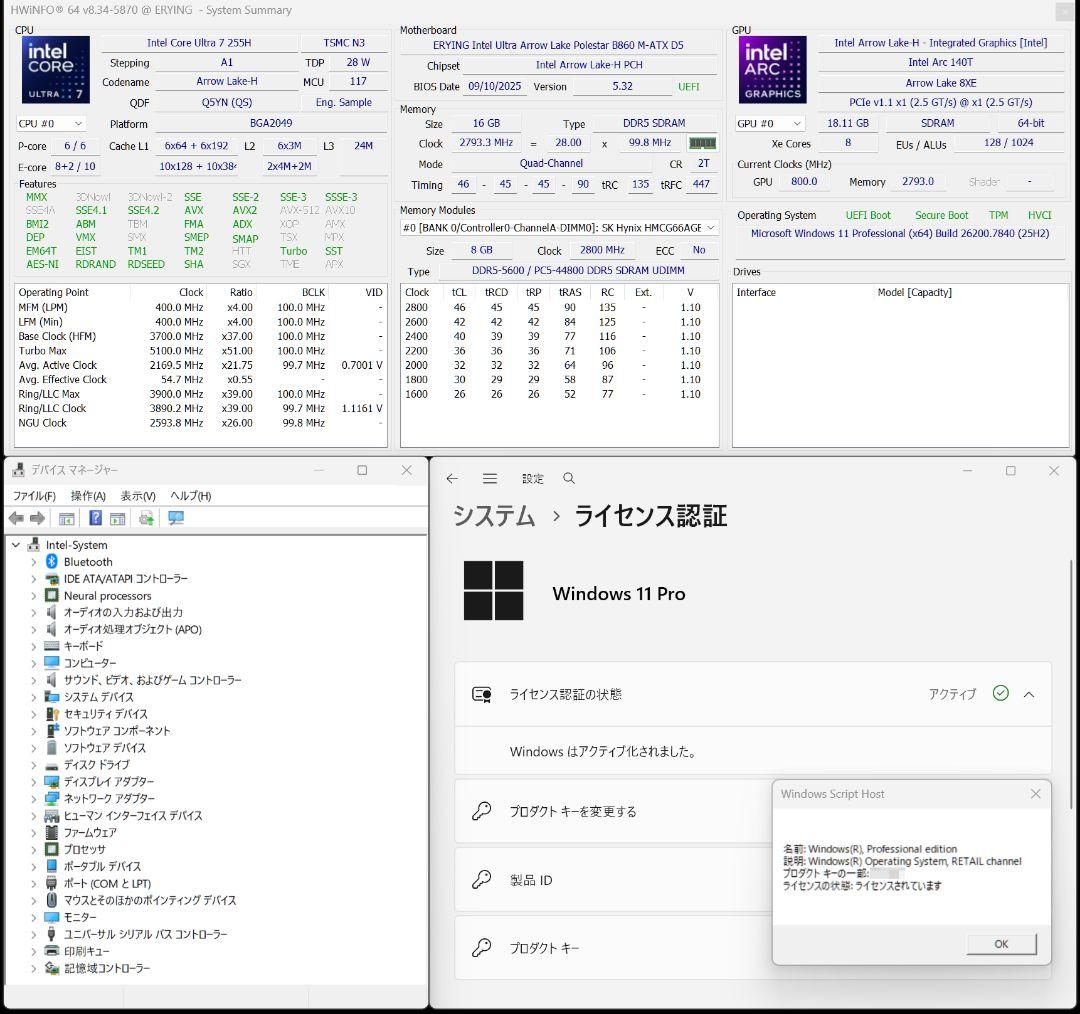Click Show/Hide Console Tree toolbar icon
Viewport: 1080px width, 1014px height.
tap(67, 518)
